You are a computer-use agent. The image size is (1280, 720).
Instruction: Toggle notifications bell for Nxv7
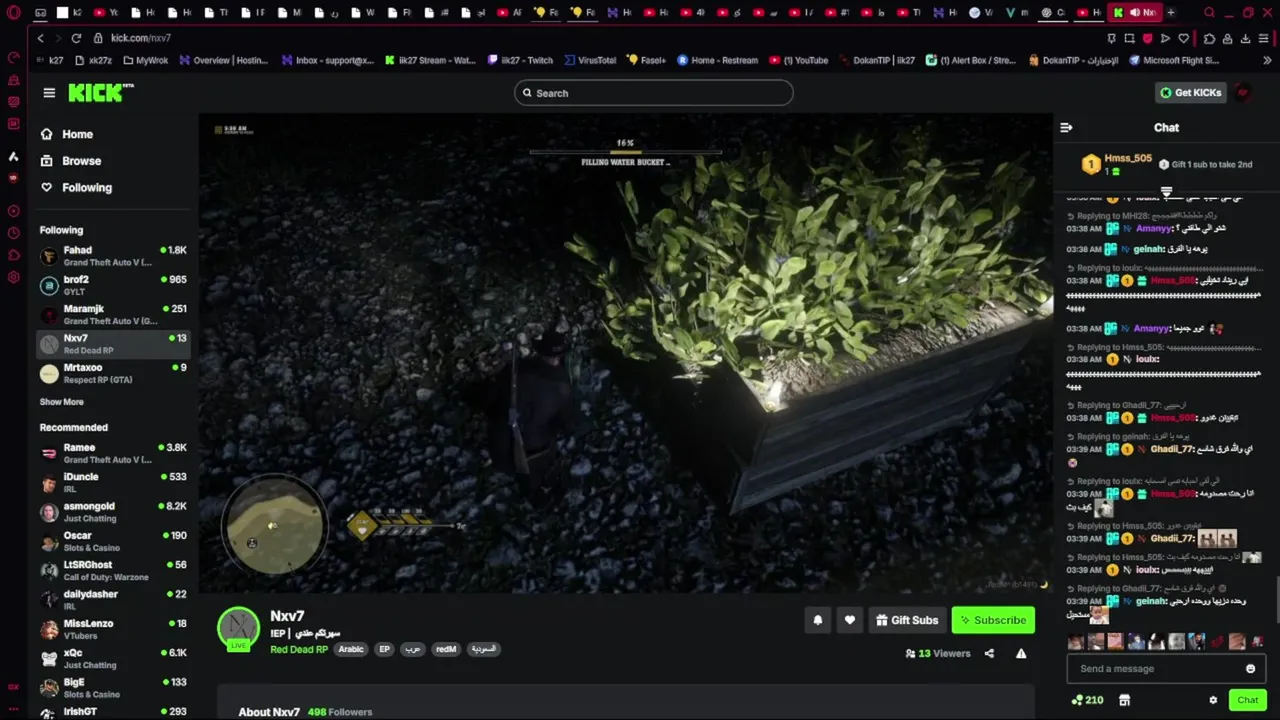[x=817, y=620]
